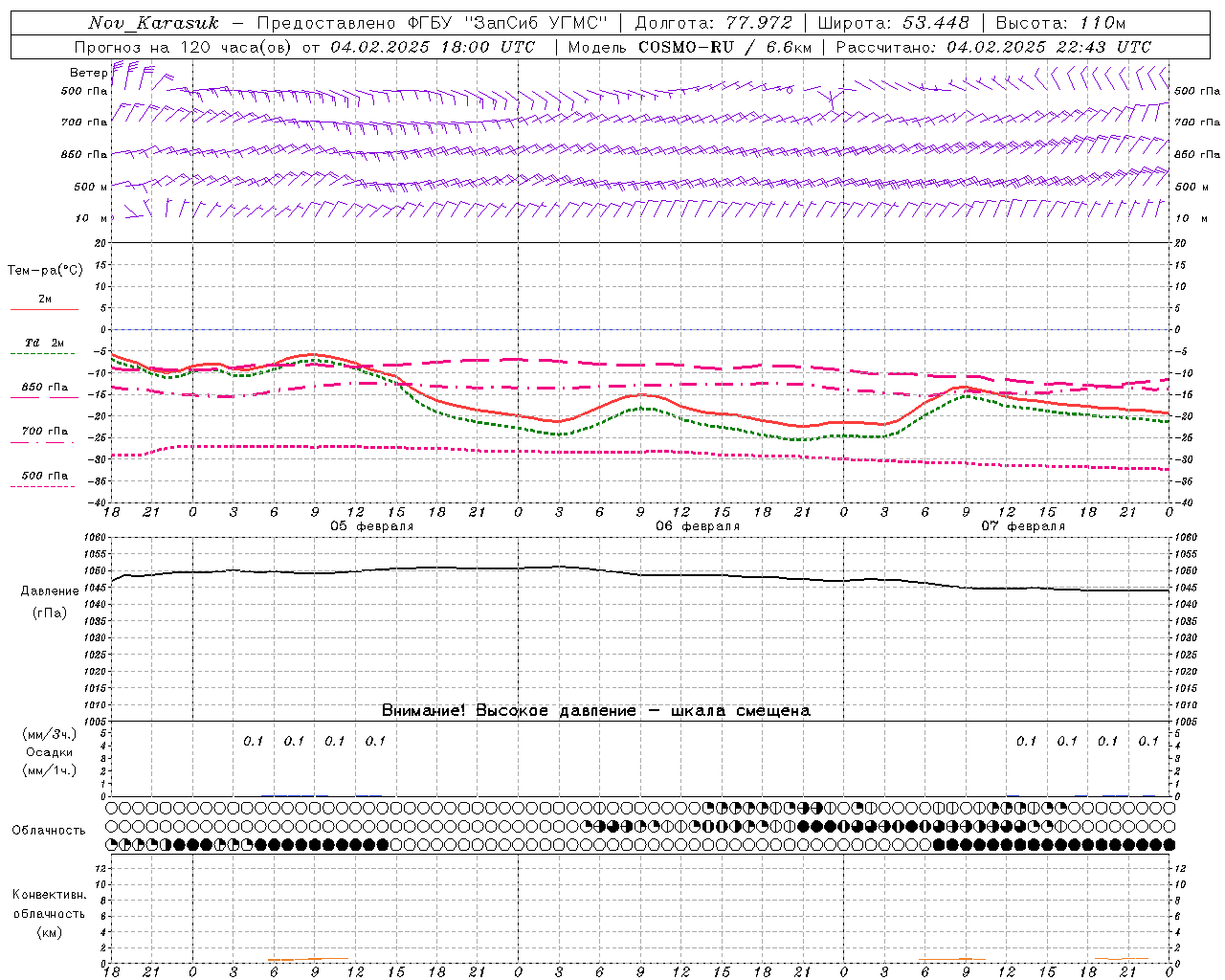Click 'Внимание! Высокое давление — шкала смещена' warning
The image size is (1225, 980).
596,710
